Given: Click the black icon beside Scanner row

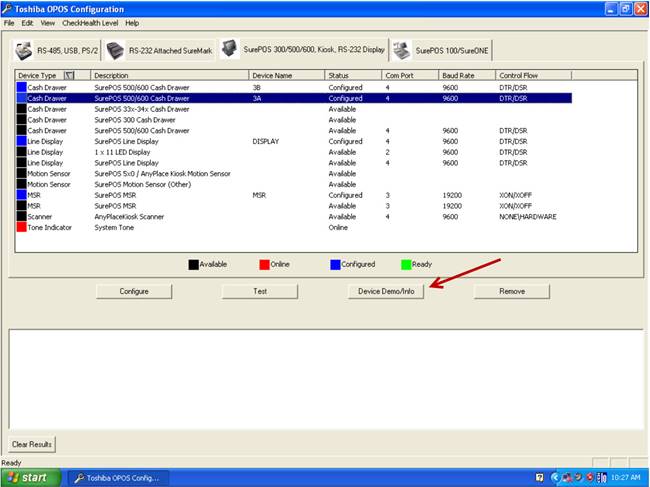Looking at the screenshot, I should (x=21, y=216).
